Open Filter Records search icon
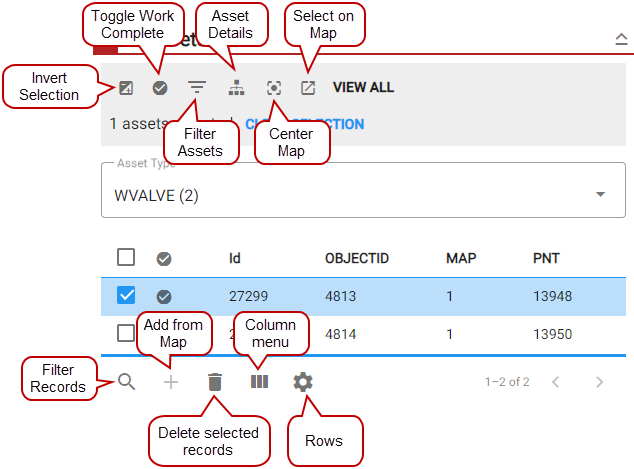This screenshot has height=469, width=634. 127,382
